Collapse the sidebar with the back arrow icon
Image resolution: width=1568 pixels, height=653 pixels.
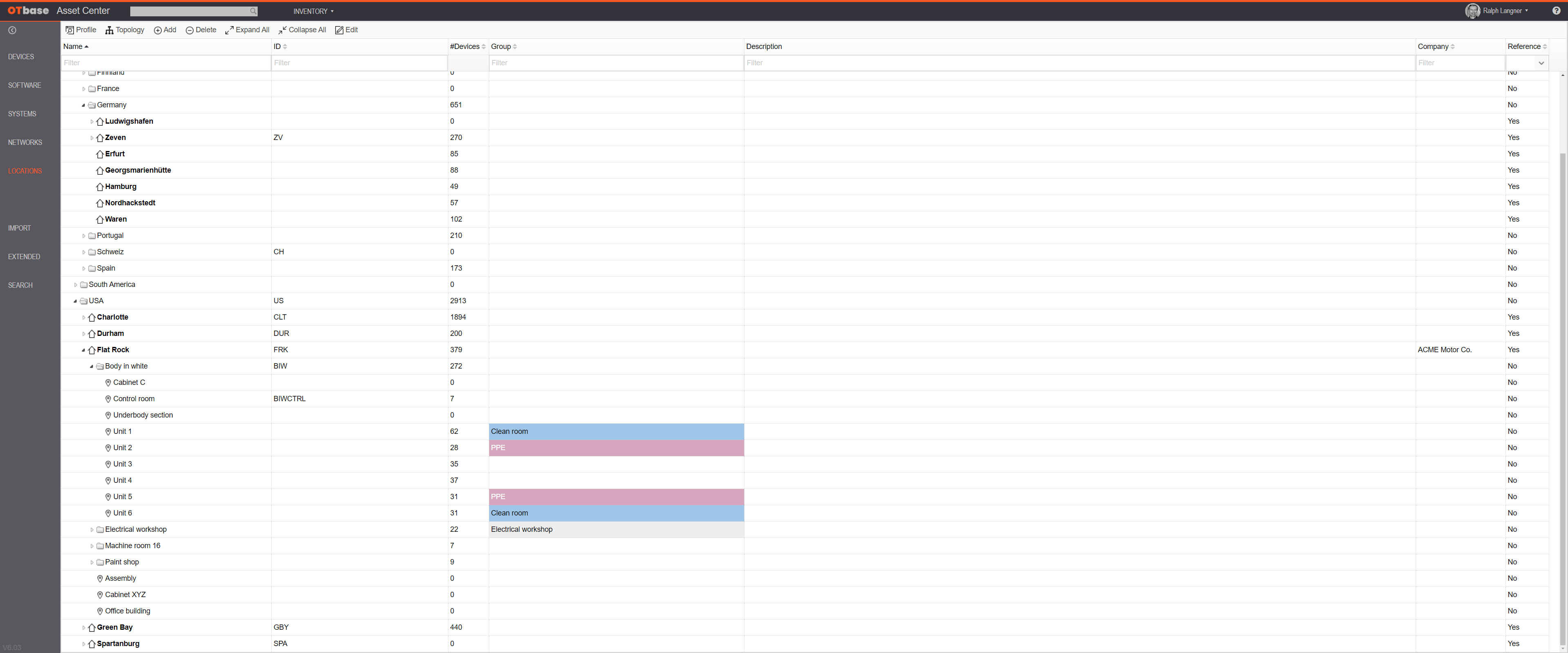12,31
